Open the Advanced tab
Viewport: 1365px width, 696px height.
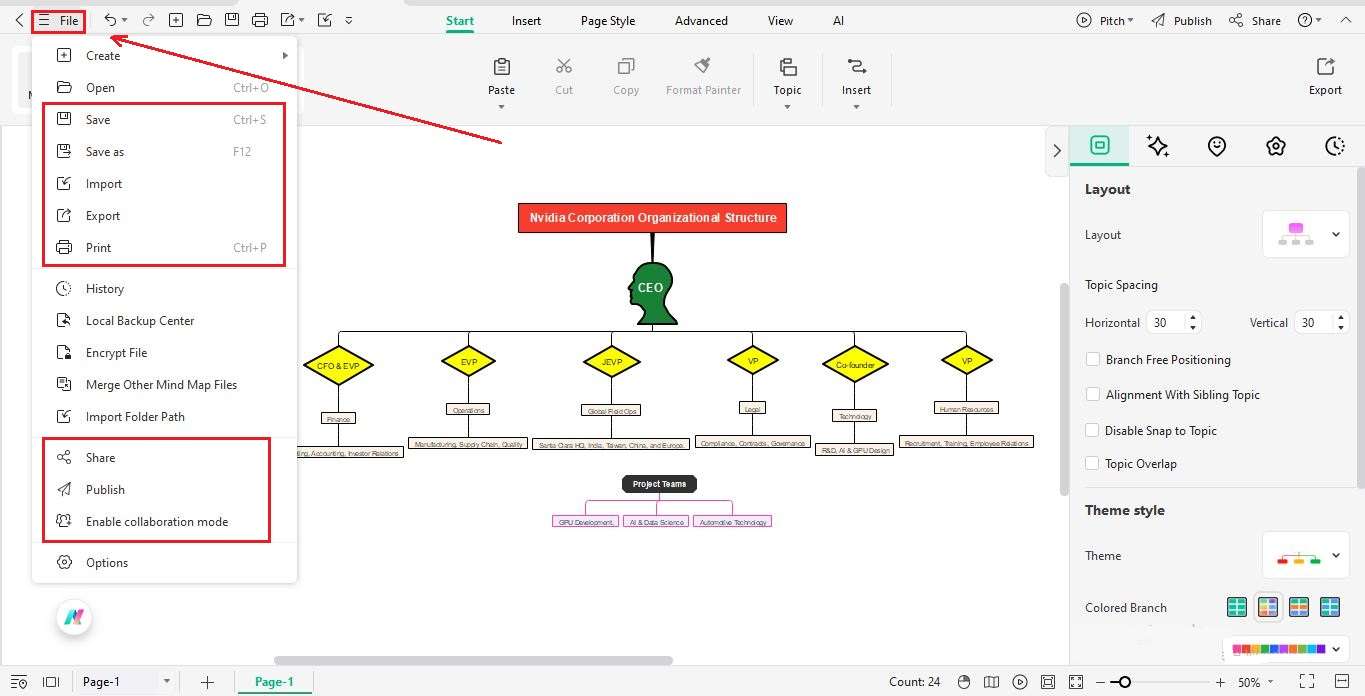(701, 20)
